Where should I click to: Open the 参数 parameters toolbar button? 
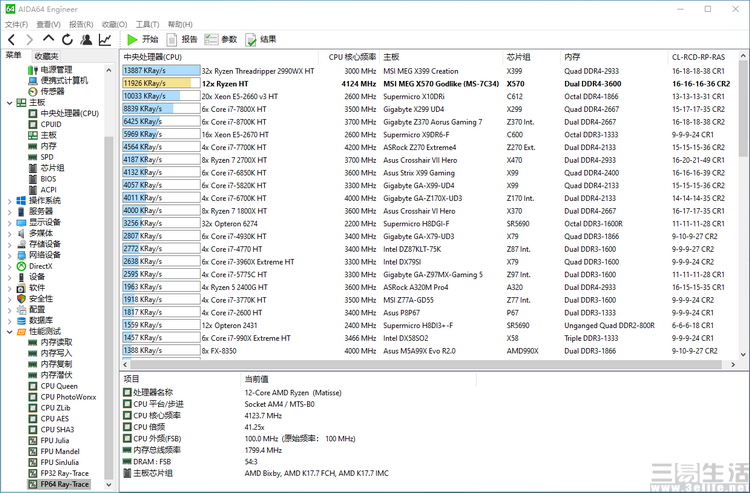[221, 40]
